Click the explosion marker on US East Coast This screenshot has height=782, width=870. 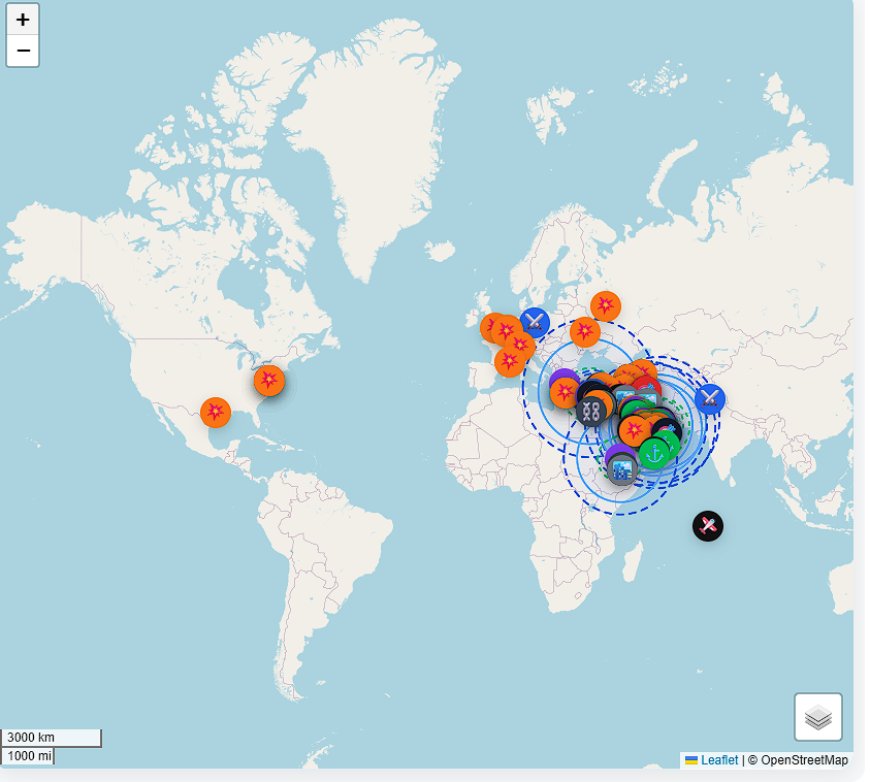269,380
